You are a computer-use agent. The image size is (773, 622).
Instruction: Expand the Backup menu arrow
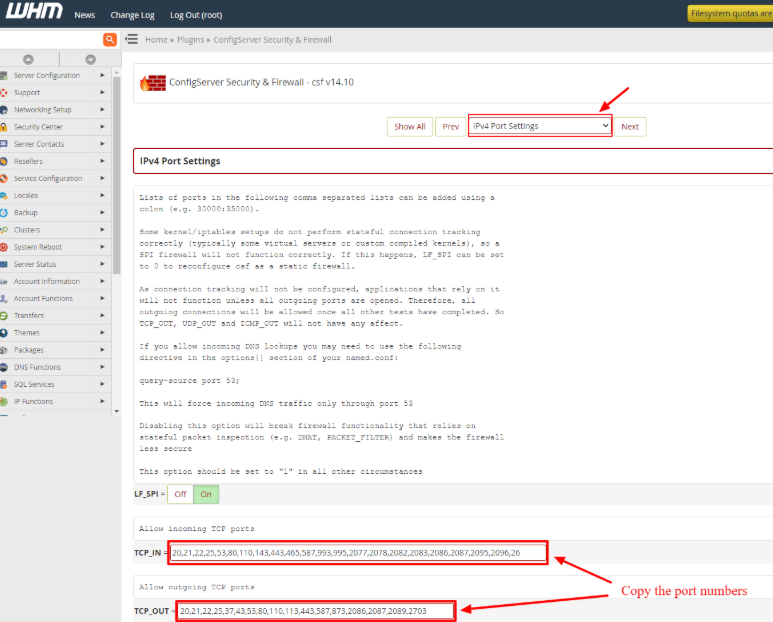pyautogui.click(x=103, y=212)
